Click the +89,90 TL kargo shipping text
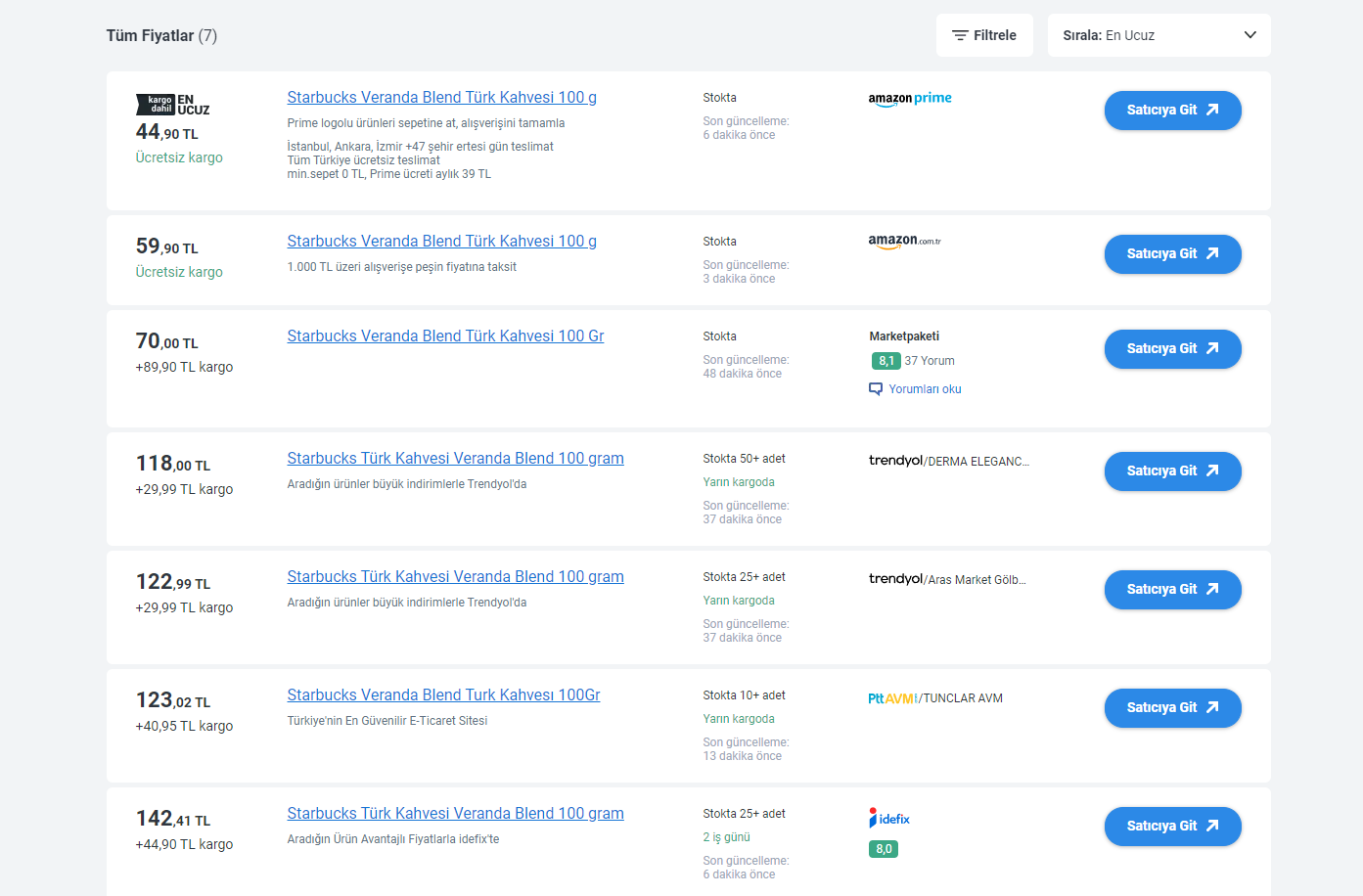 point(184,367)
